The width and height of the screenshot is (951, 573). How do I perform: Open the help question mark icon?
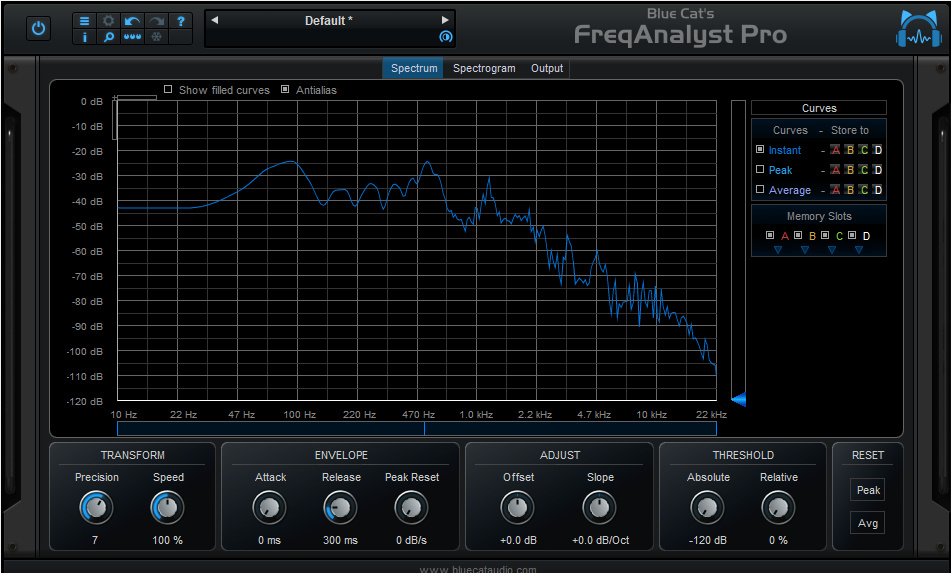pos(181,21)
